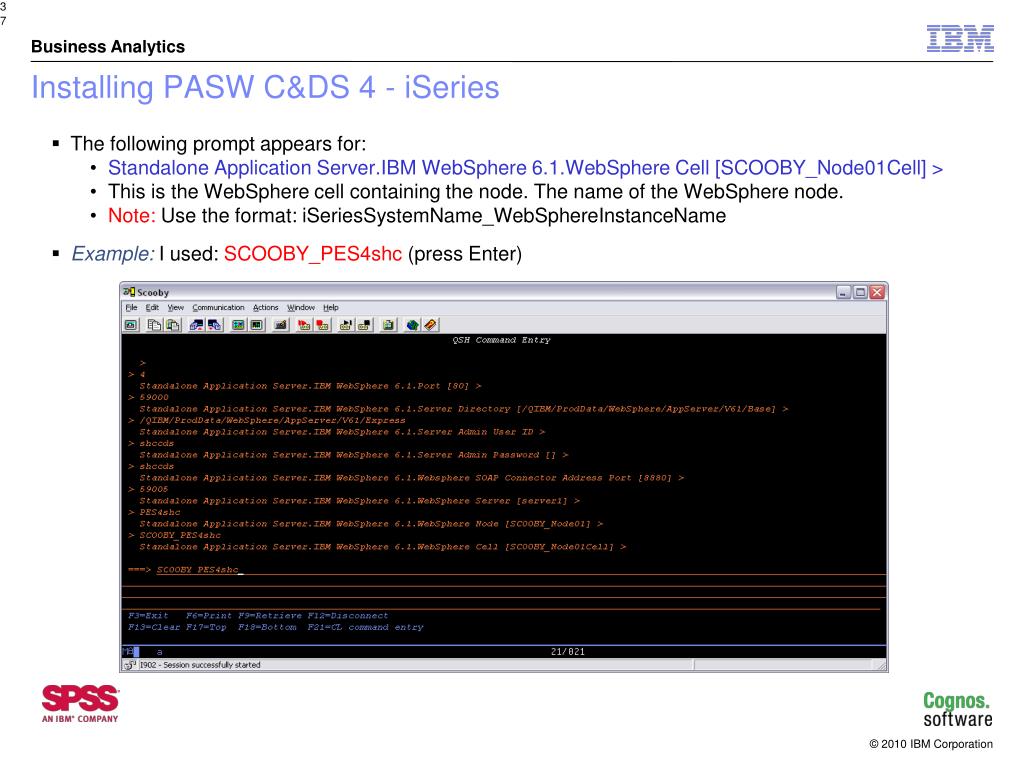
Task: Click the Scooby window title bar icon
Action: (x=129, y=292)
